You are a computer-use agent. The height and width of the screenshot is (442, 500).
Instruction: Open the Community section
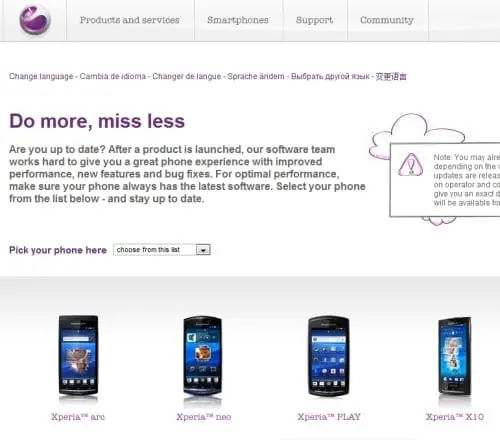click(x=387, y=20)
